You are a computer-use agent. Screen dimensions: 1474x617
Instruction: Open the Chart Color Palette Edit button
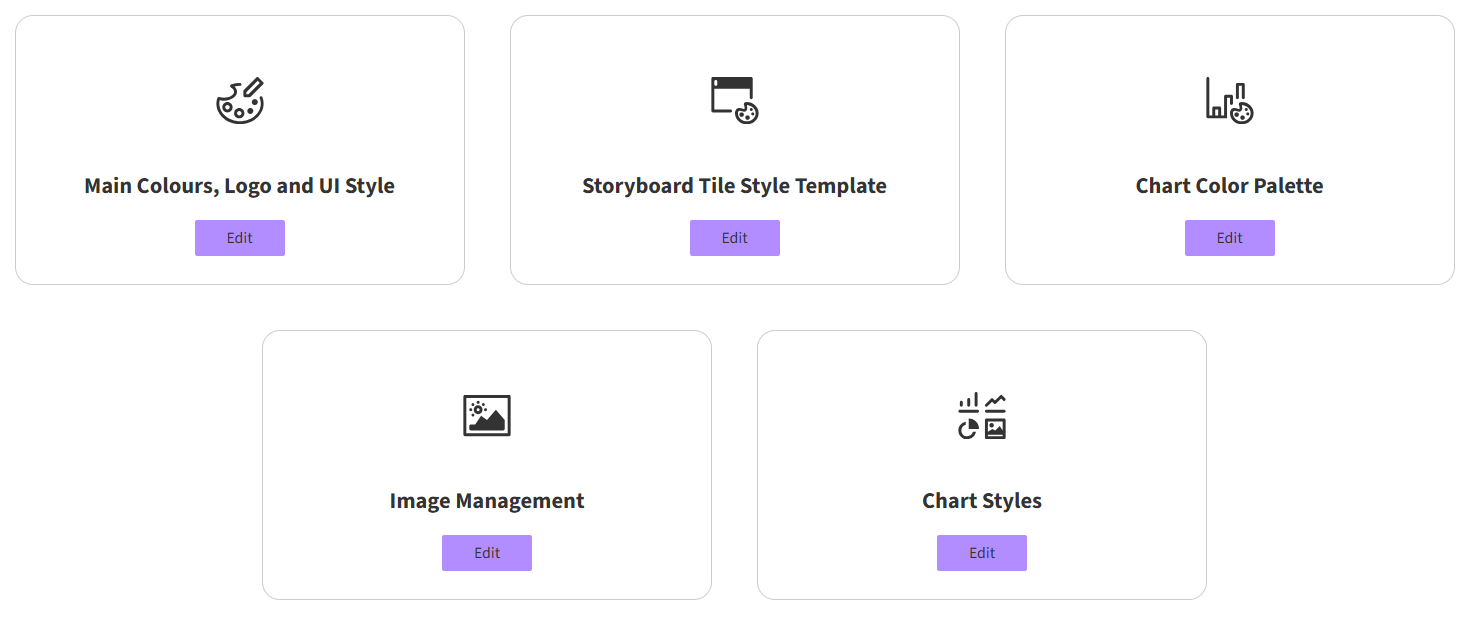[1229, 238]
